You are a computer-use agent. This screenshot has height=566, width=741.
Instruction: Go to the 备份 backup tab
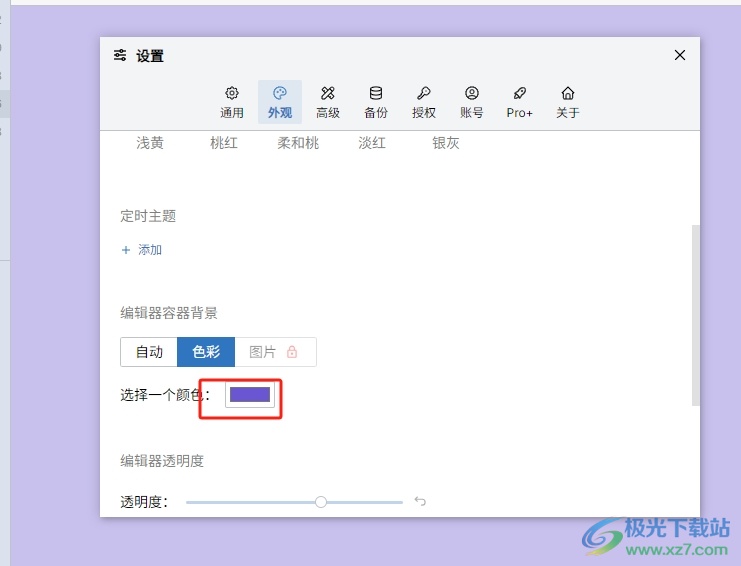pyautogui.click(x=376, y=102)
